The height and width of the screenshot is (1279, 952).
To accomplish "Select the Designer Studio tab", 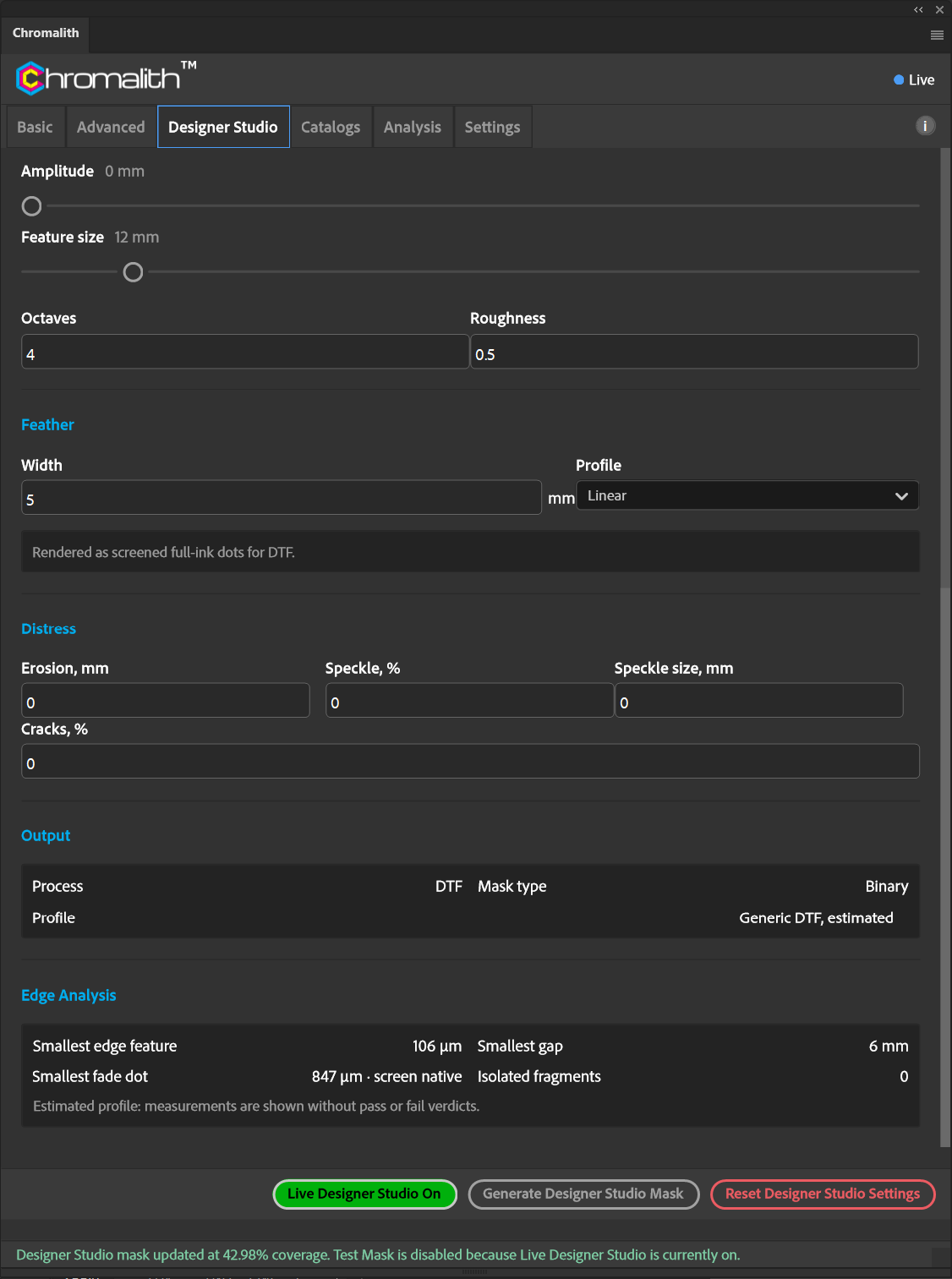I will 223,127.
